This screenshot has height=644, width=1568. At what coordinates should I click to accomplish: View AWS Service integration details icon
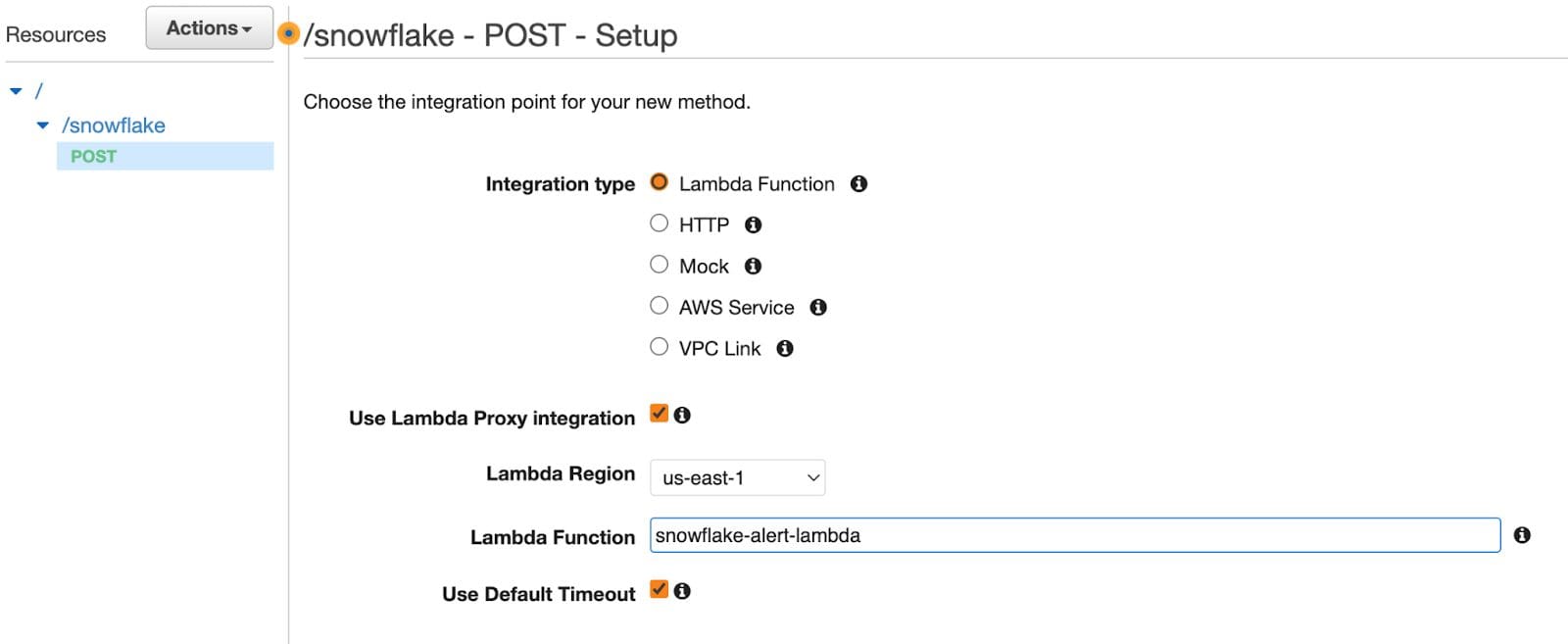click(x=819, y=307)
